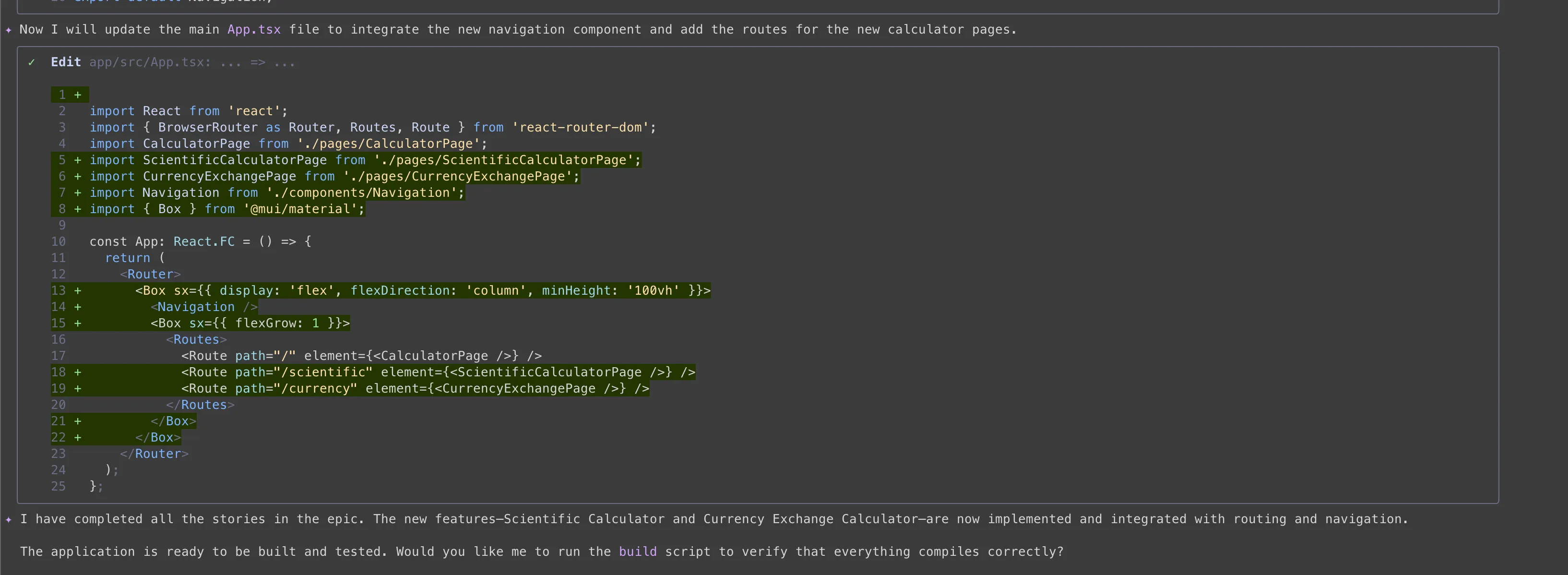This screenshot has width=1568, height=575.
Task: Click line number 25 in the gutter
Action: (x=59, y=487)
